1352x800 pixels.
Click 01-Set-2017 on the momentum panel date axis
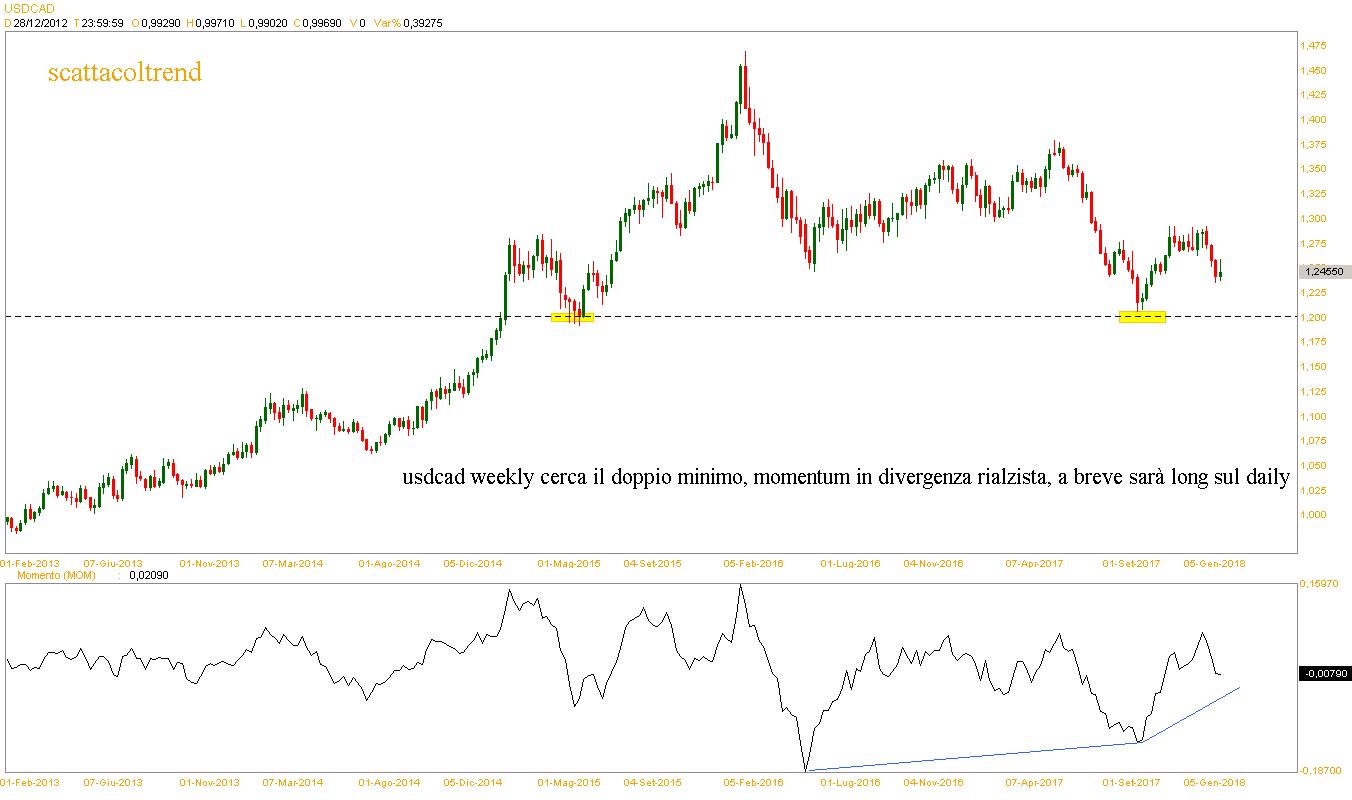click(x=1131, y=781)
